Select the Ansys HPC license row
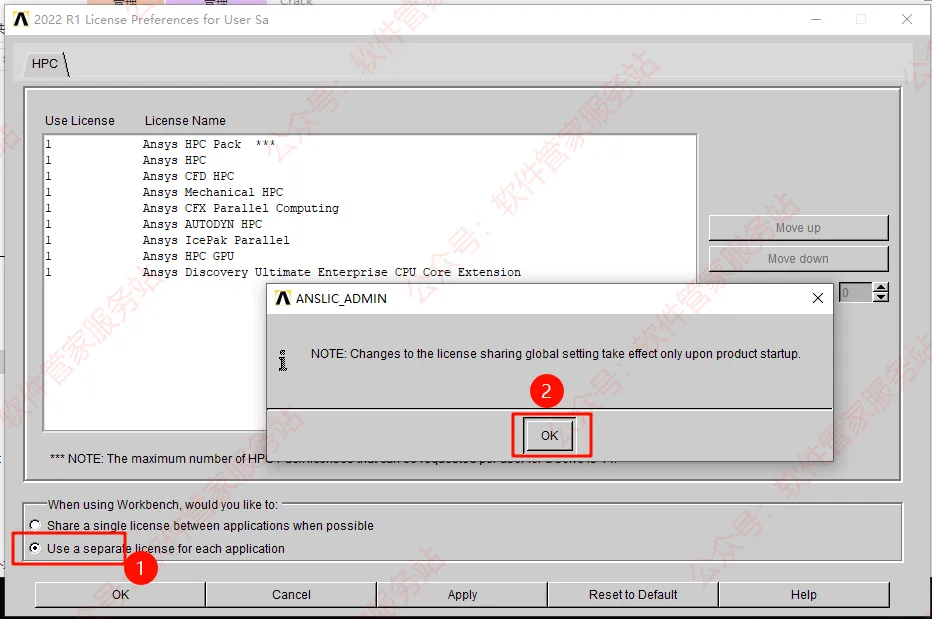 370,160
